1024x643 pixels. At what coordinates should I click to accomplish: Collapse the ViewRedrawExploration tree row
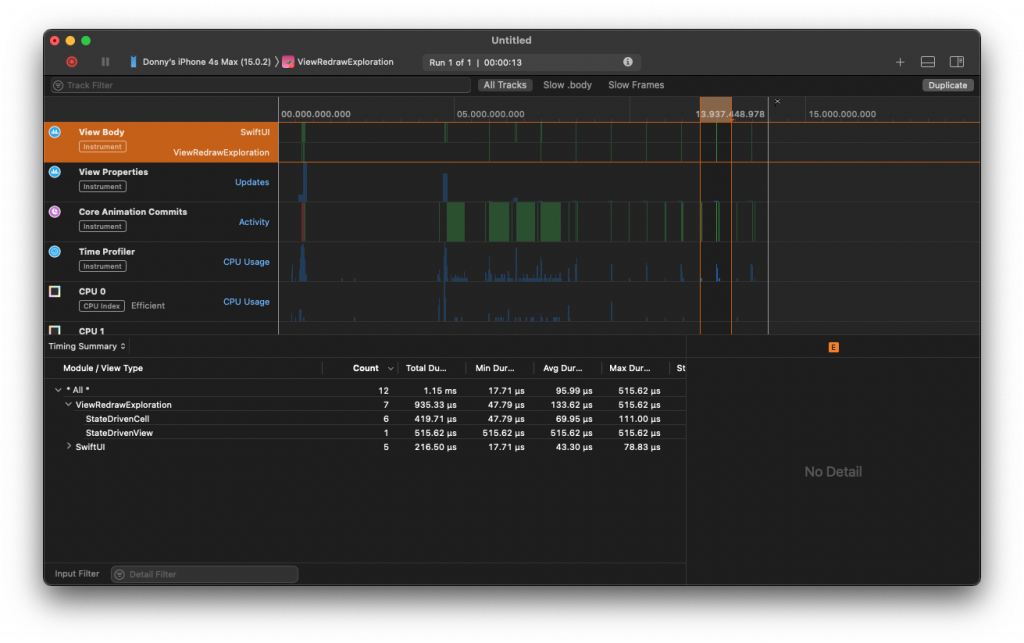click(x=69, y=404)
